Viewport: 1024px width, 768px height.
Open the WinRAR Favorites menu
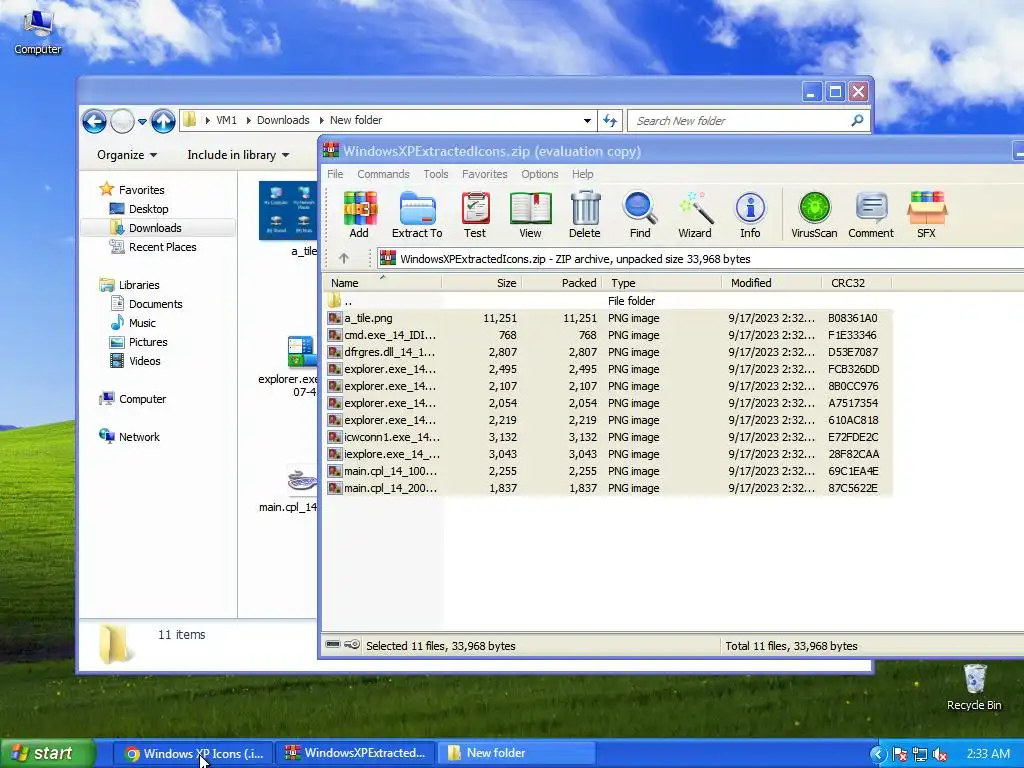pyautogui.click(x=485, y=174)
